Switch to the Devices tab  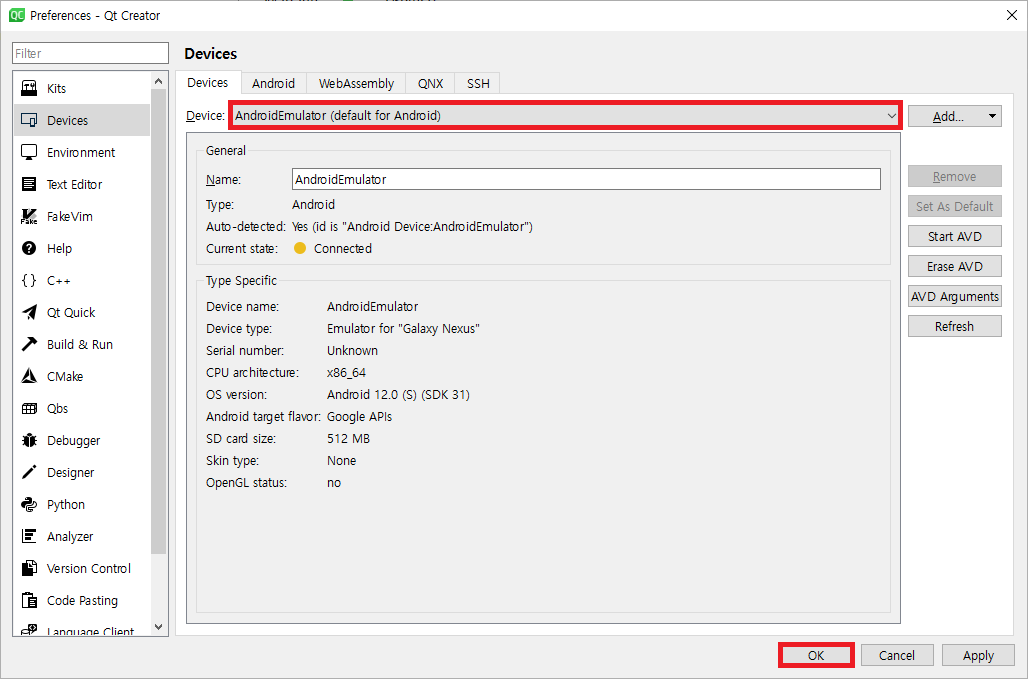click(x=208, y=83)
